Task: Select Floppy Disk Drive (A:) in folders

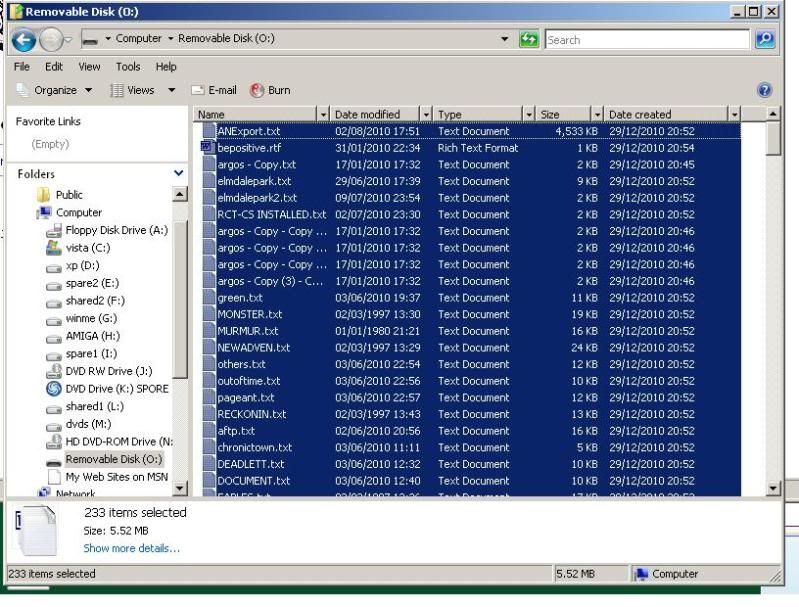Action: click(x=116, y=230)
